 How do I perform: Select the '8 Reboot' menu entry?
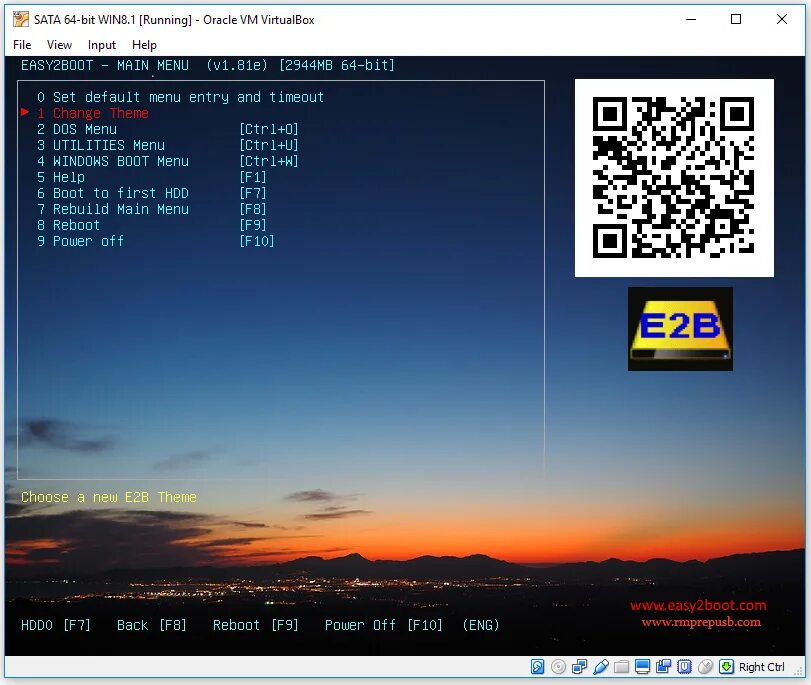tap(68, 226)
